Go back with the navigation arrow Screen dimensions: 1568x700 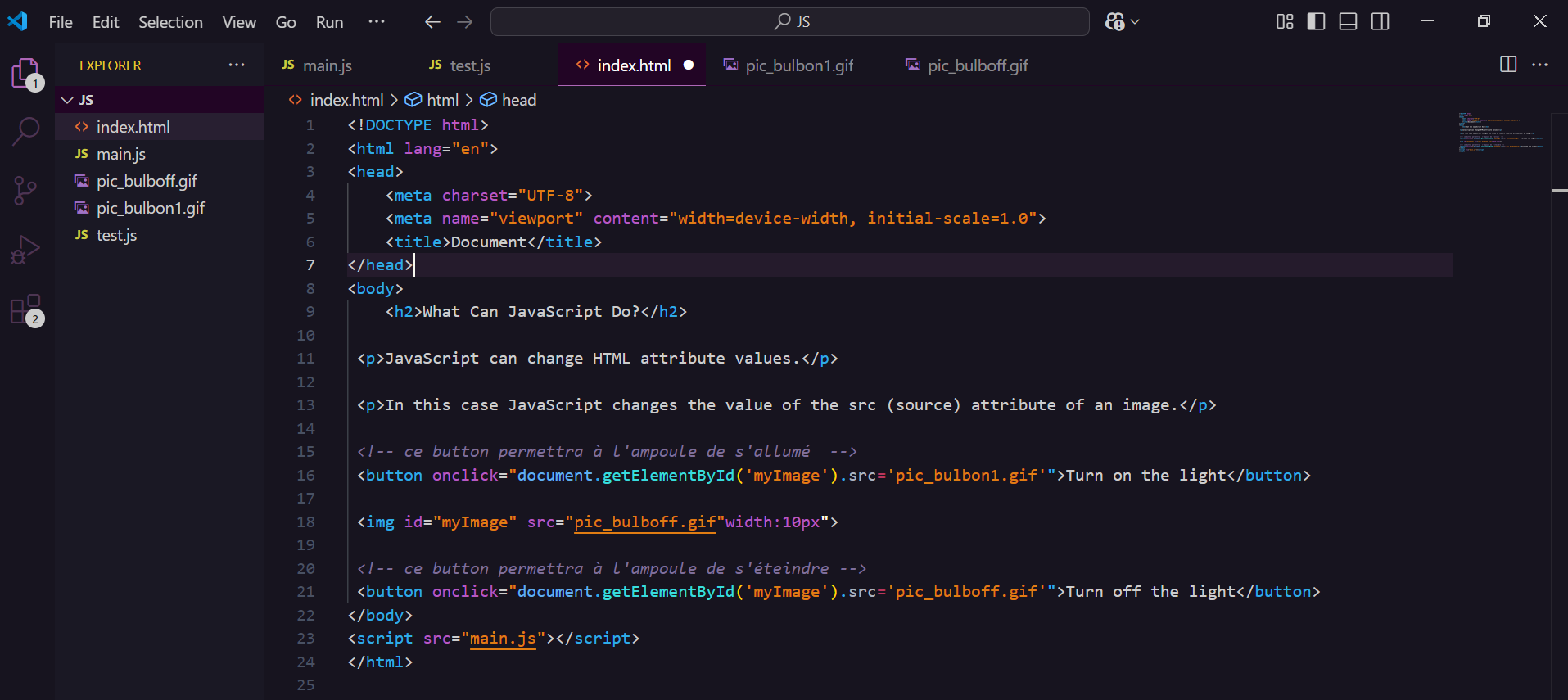(x=432, y=22)
